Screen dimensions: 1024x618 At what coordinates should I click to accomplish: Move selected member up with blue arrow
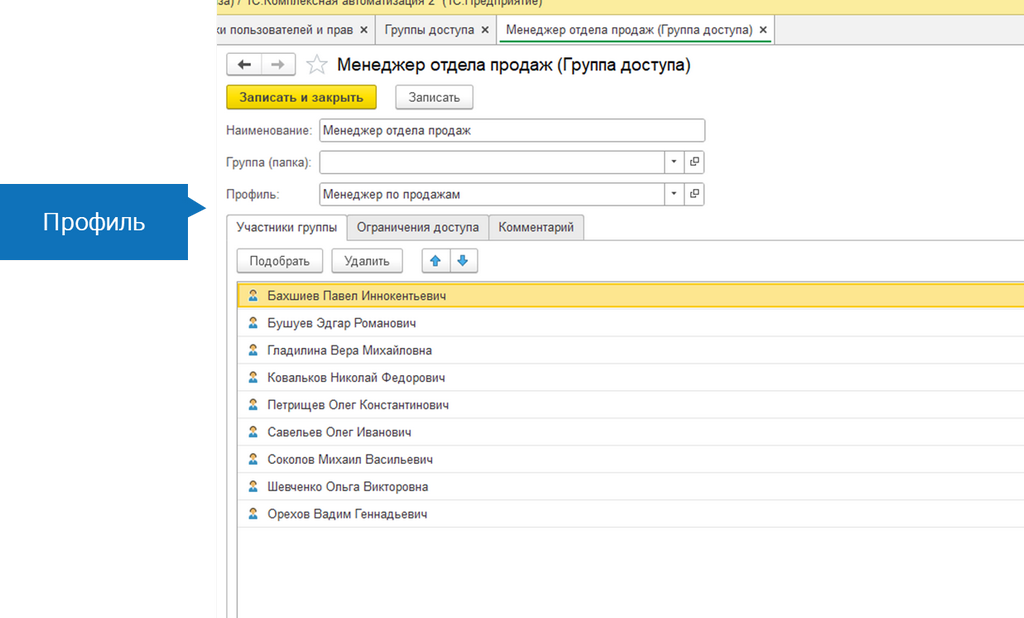[436, 261]
